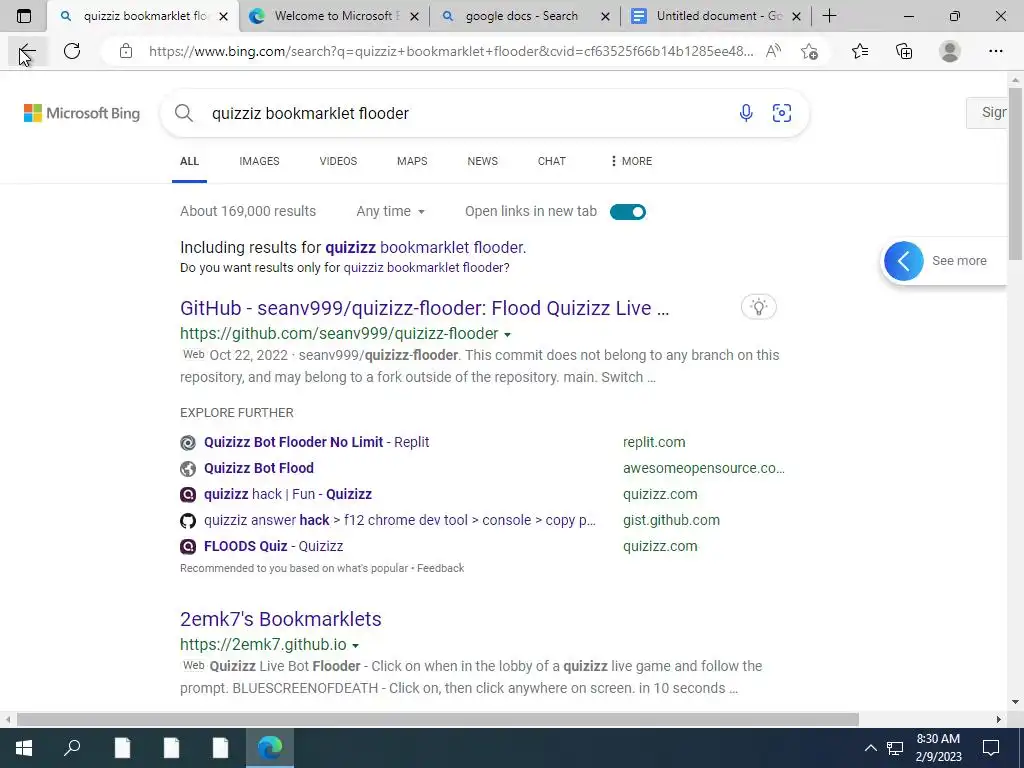Click the Sign in button
This screenshot has width=1024, height=768.
coord(987,112)
